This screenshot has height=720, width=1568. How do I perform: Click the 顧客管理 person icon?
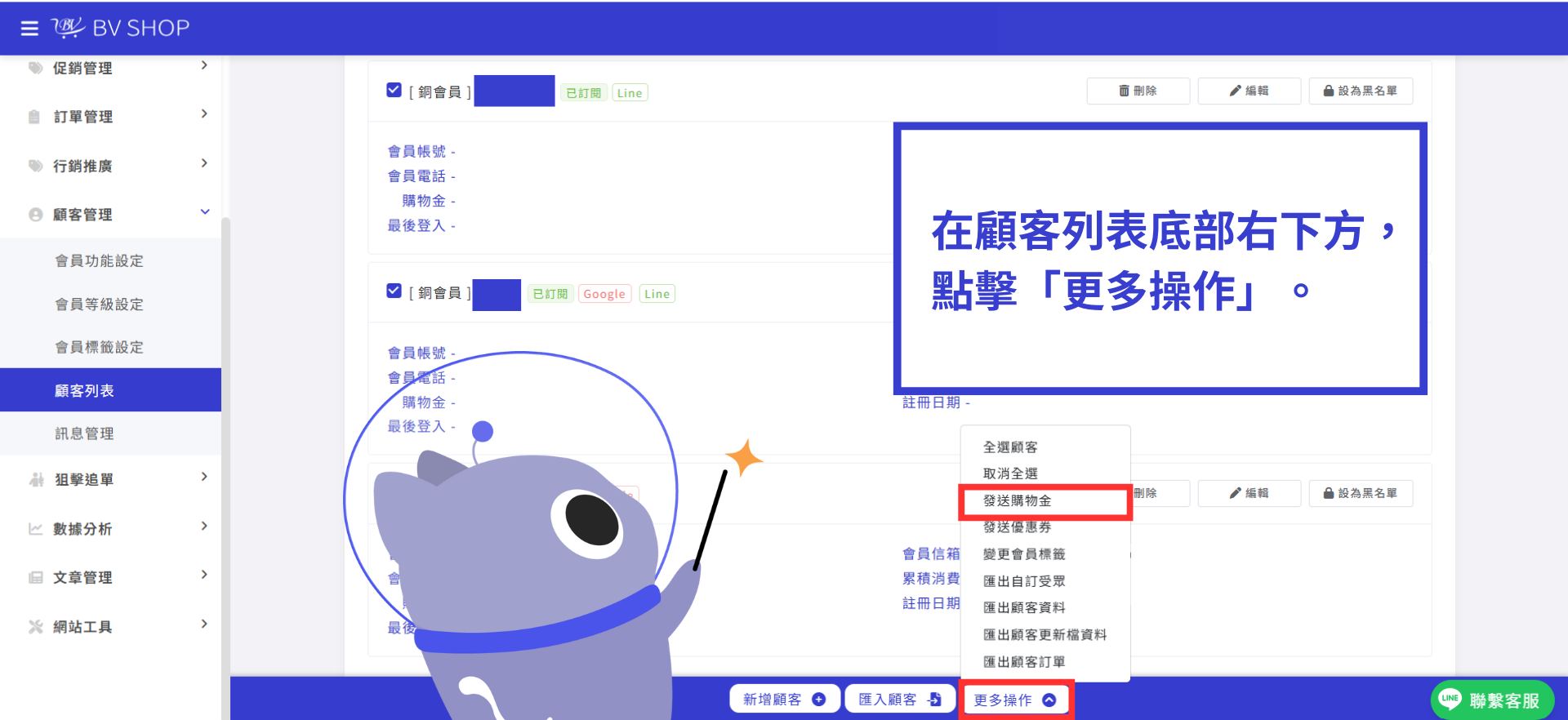click(35, 215)
